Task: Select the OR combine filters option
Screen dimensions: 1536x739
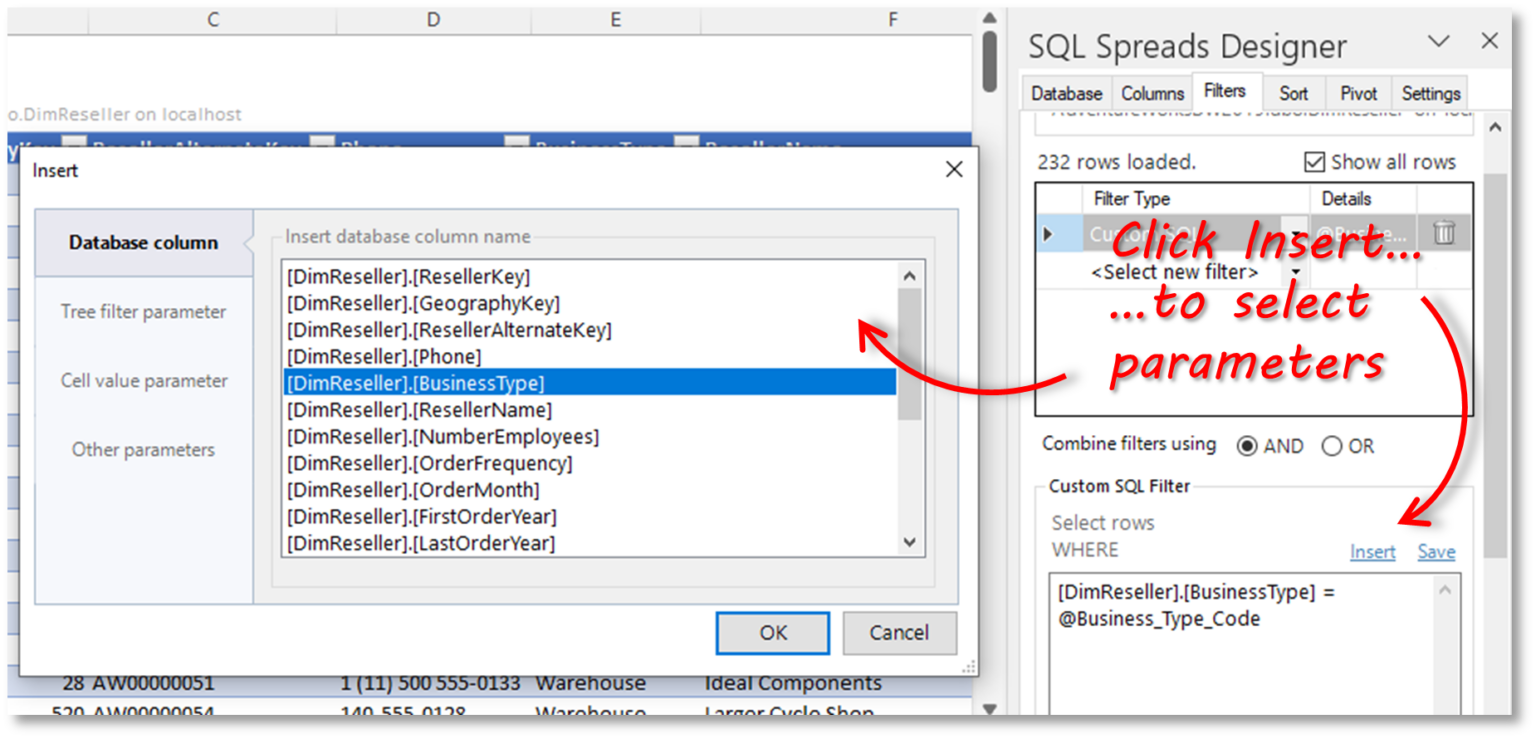Action: (1332, 447)
